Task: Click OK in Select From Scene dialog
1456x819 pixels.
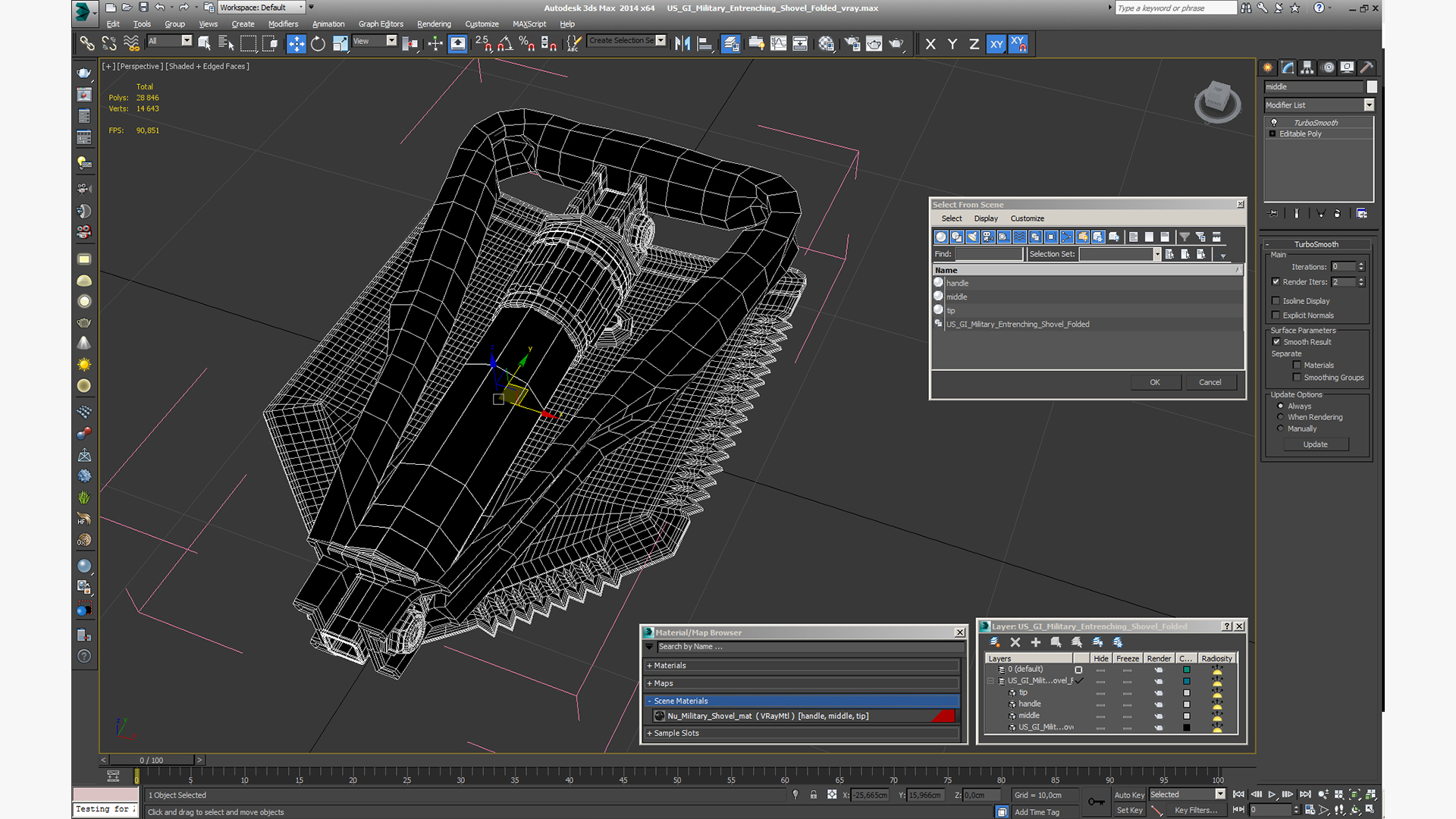Action: coord(1155,382)
